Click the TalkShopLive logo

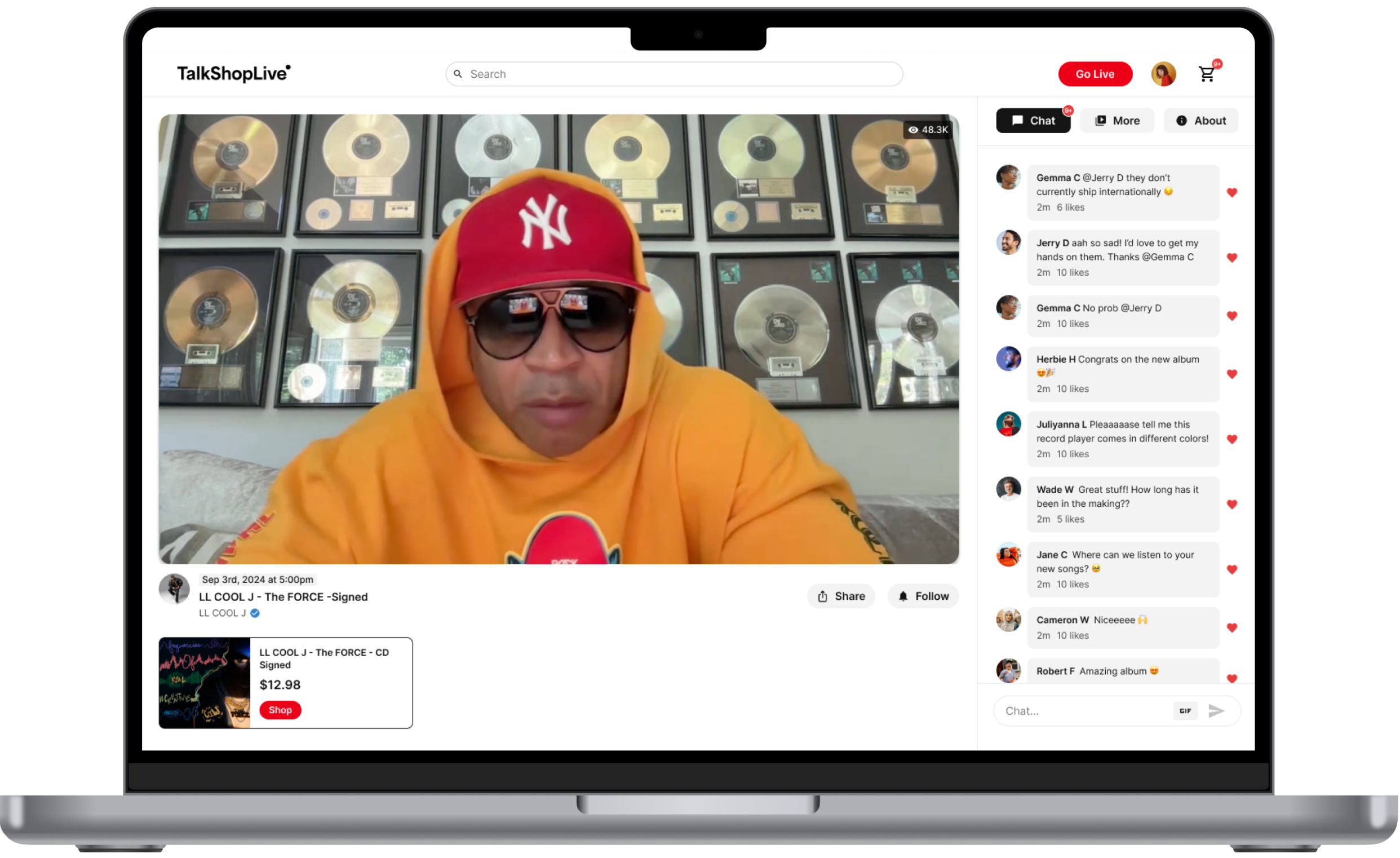tap(234, 73)
